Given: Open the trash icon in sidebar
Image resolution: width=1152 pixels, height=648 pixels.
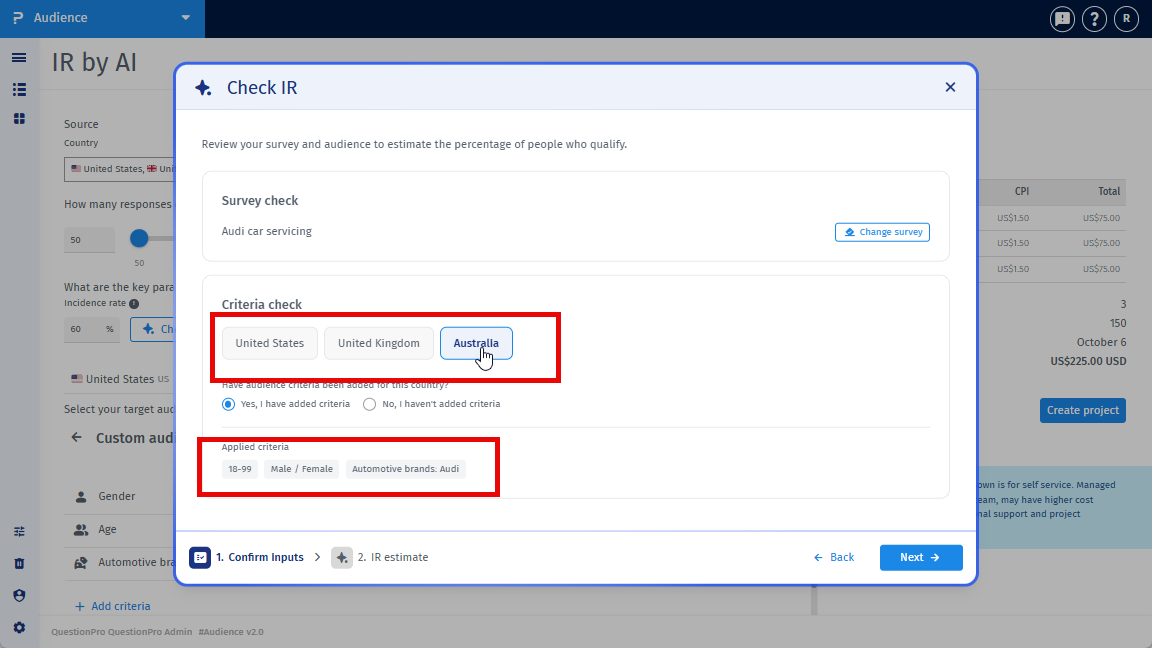Looking at the screenshot, I should [x=19, y=564].
